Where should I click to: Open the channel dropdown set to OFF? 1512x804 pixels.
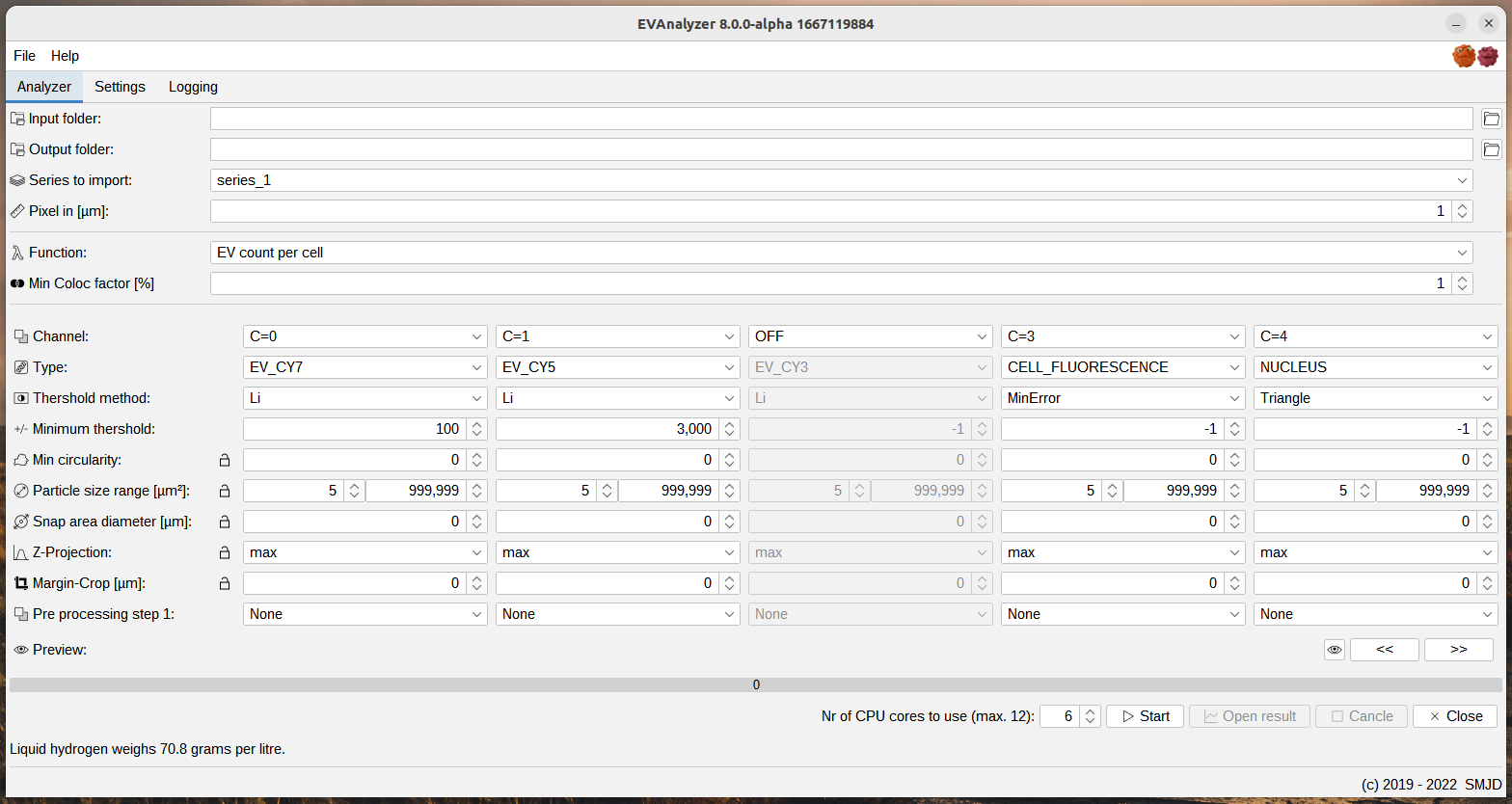click(871, 336)
